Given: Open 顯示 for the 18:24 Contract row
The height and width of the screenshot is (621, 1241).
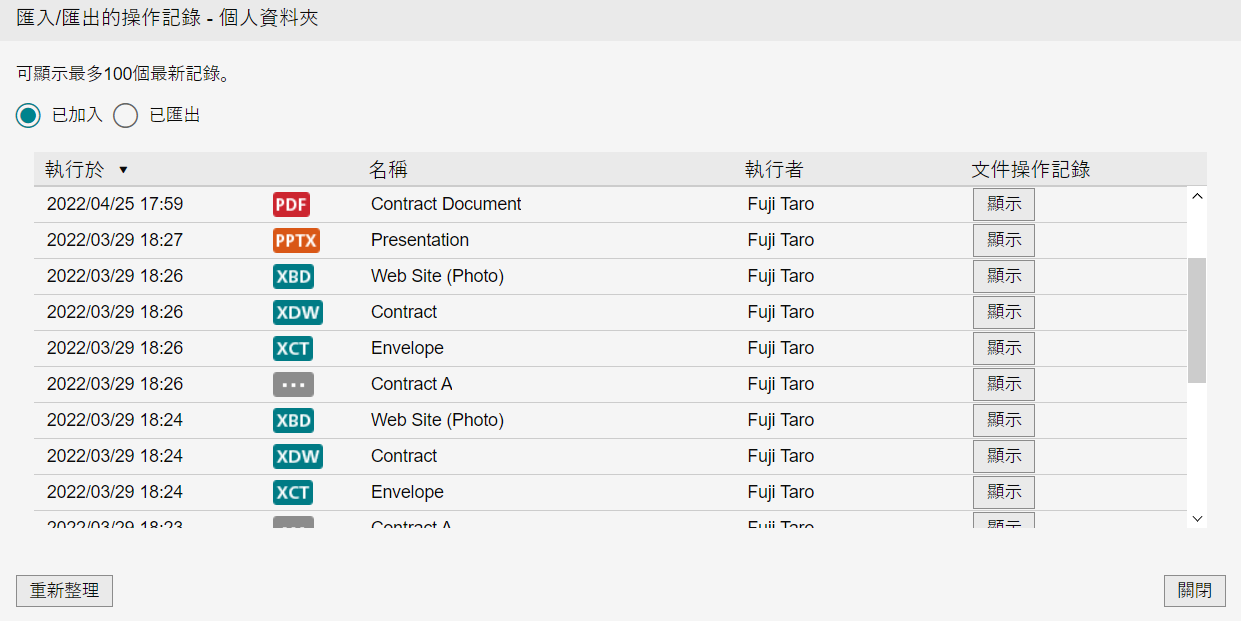Looking at the screenshot, I should point(1004,456).
